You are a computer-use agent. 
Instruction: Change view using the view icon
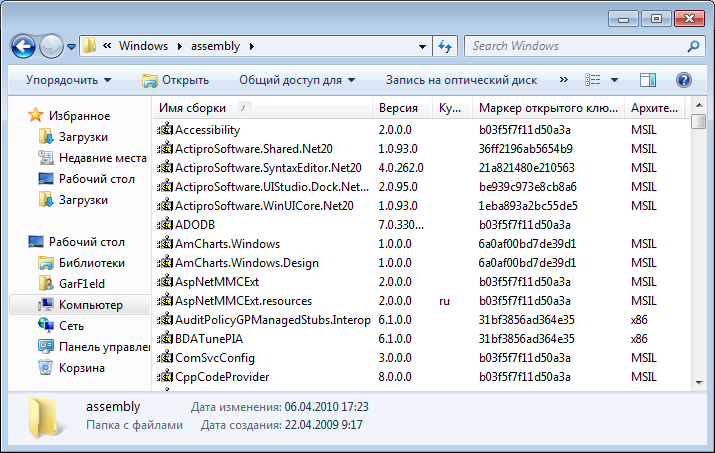pyautogui.click(x=593, y=80)
